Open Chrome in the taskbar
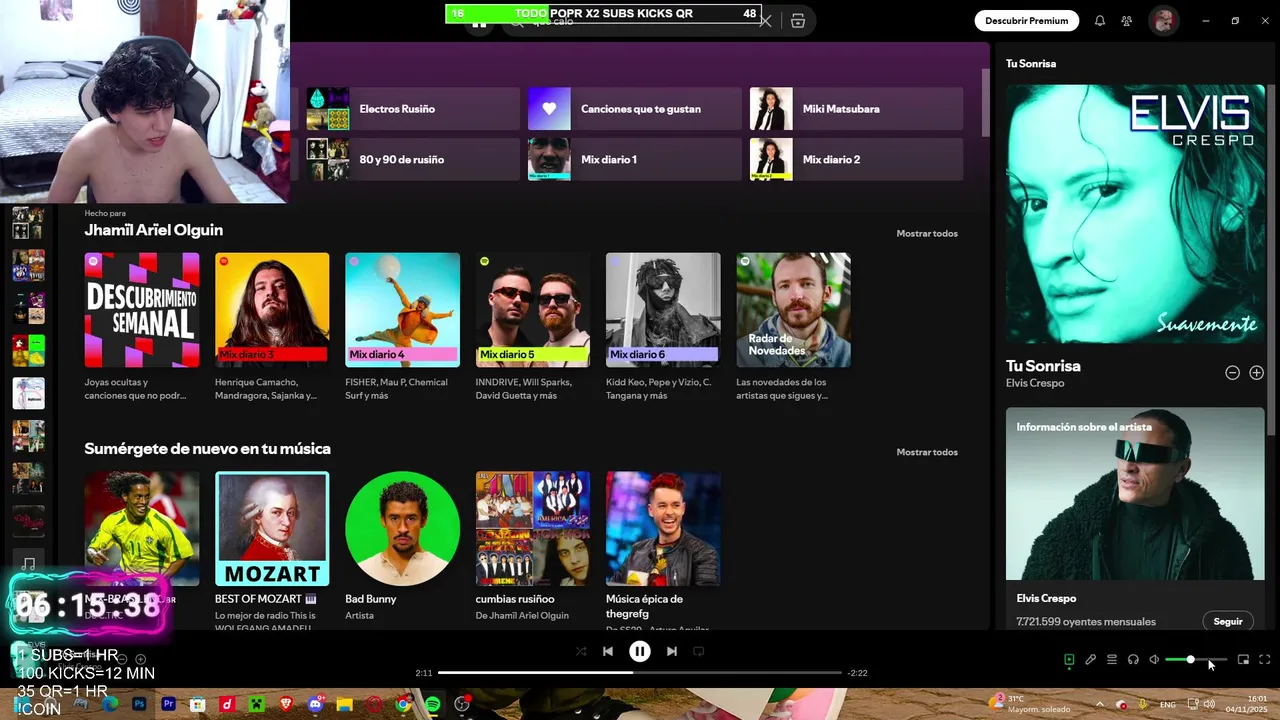 (x=403, y=704)
